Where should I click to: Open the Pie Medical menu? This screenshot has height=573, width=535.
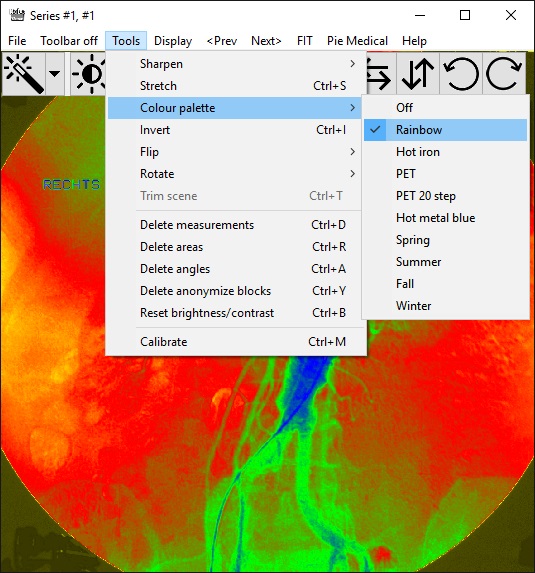(357, 41)
